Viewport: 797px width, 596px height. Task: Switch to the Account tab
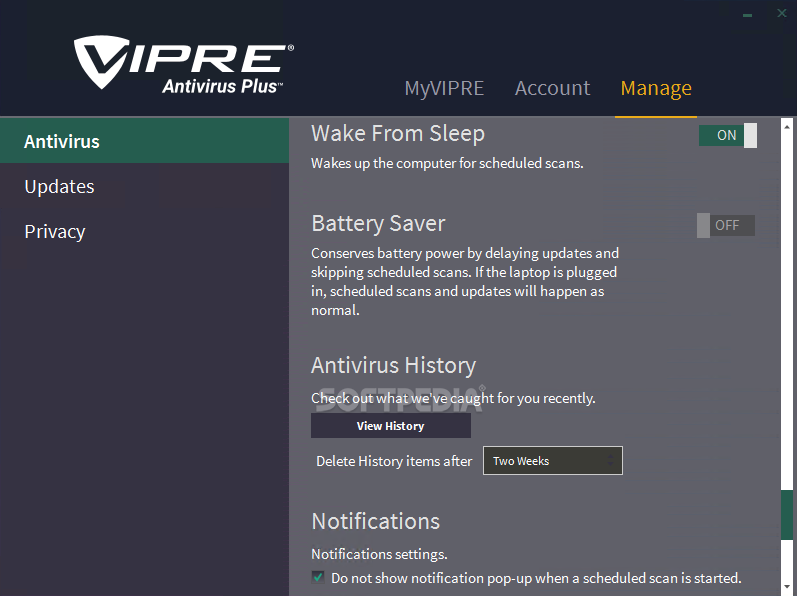(x=553, y=88)
